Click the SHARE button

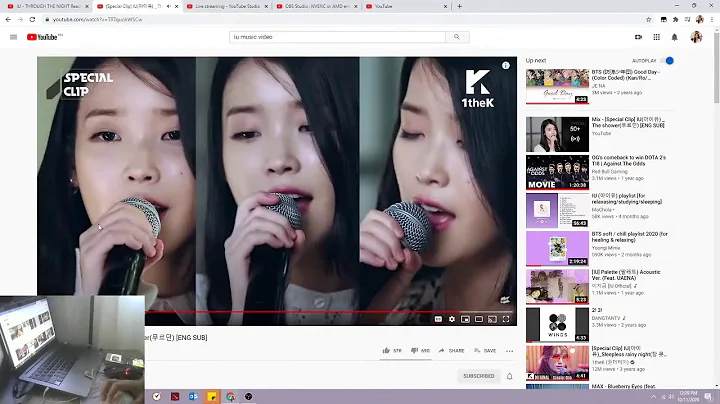pos(451,351)
